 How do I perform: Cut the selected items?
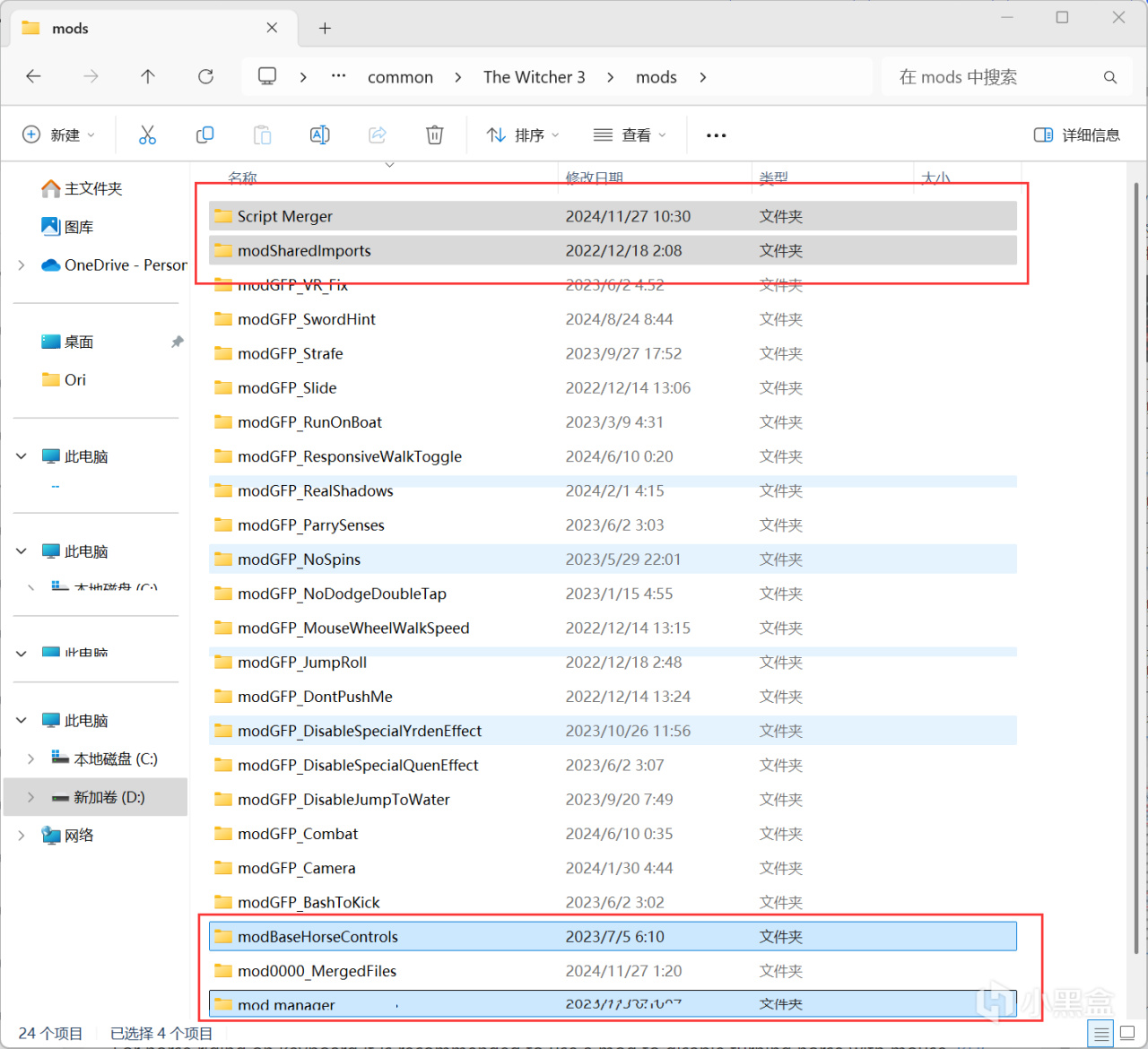point(148,135)
